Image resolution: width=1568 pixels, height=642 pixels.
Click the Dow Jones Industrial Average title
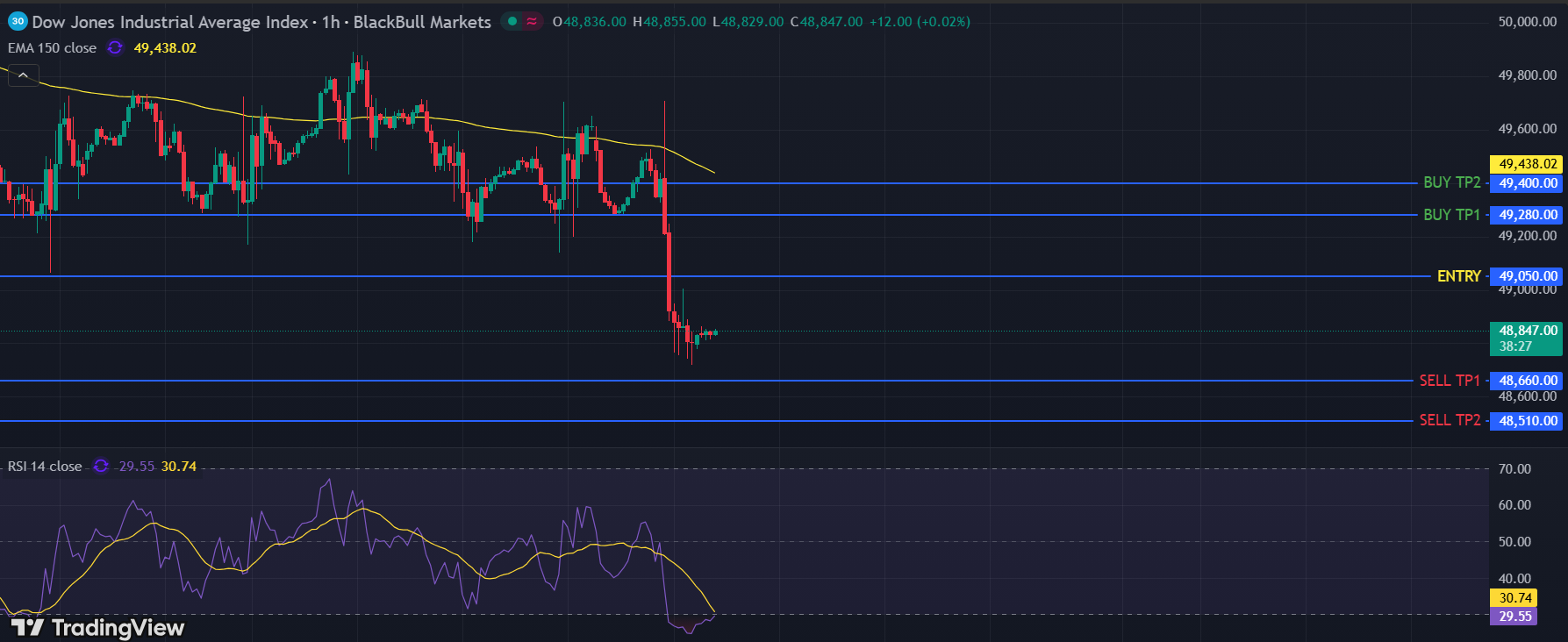170,22
